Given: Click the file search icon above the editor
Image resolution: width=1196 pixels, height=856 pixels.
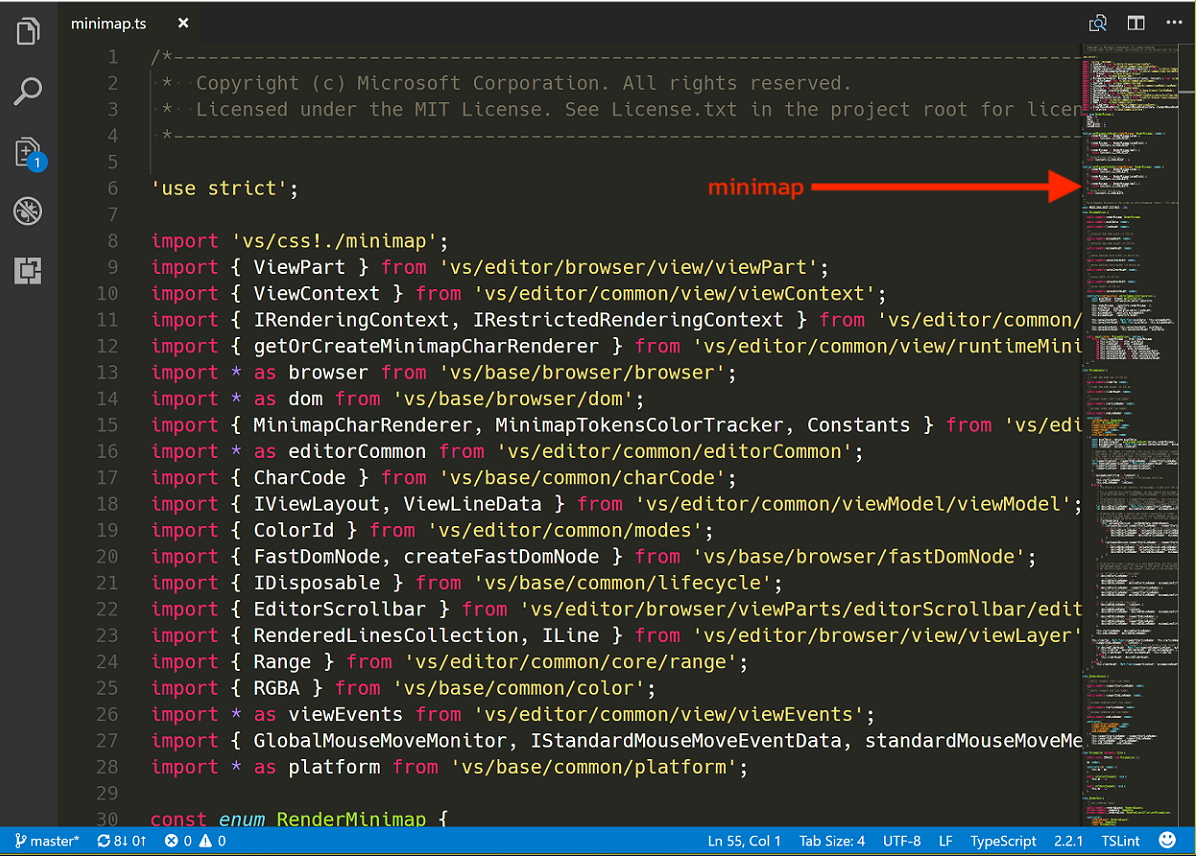Looking at the screenshot, I should [1098, 22].
